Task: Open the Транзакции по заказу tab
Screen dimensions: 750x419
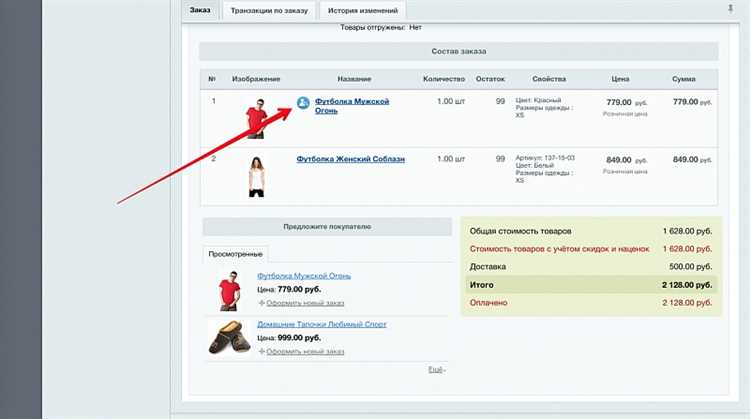Action: [269, 11]
